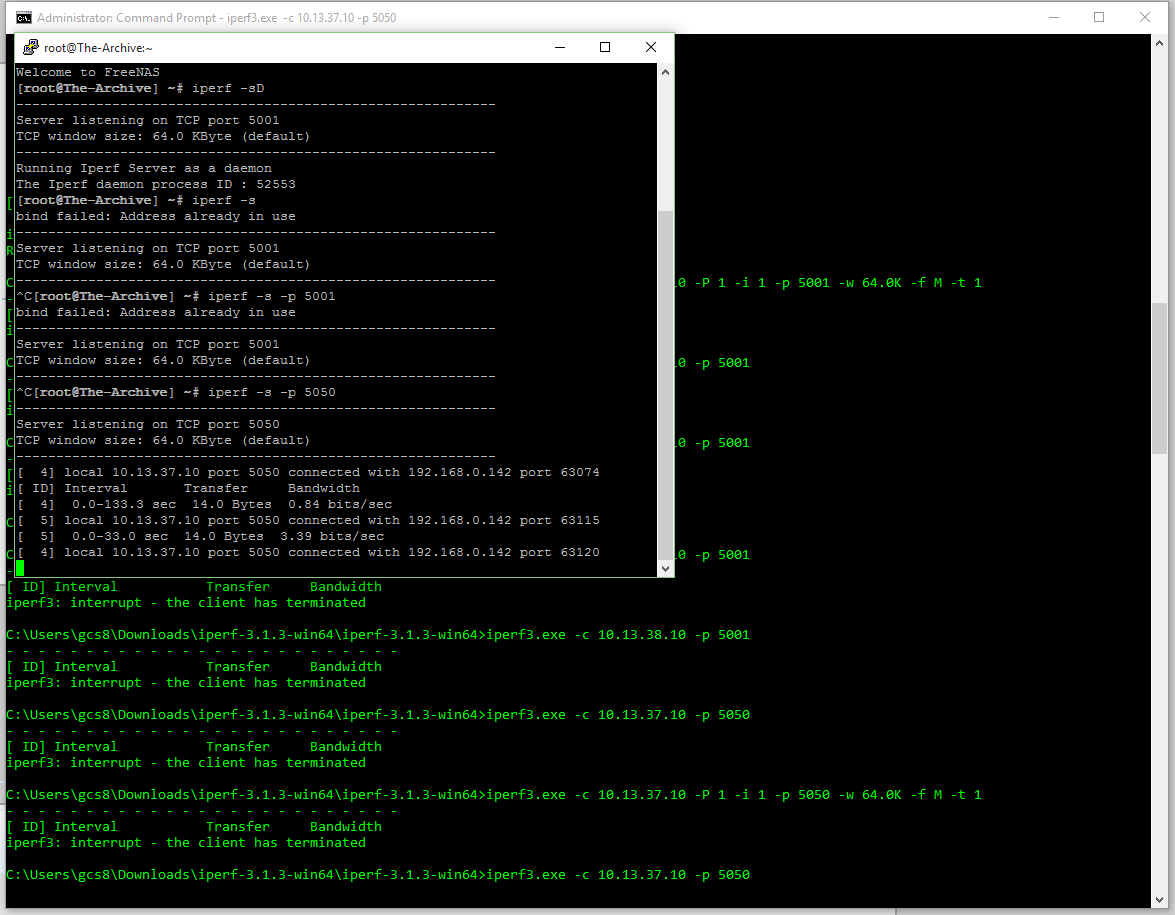Image resolution: width=1175 pixels, height=915 pixels.
Task: Click 'Running Iperf Server as a daemon'
Action: (144, 168)
